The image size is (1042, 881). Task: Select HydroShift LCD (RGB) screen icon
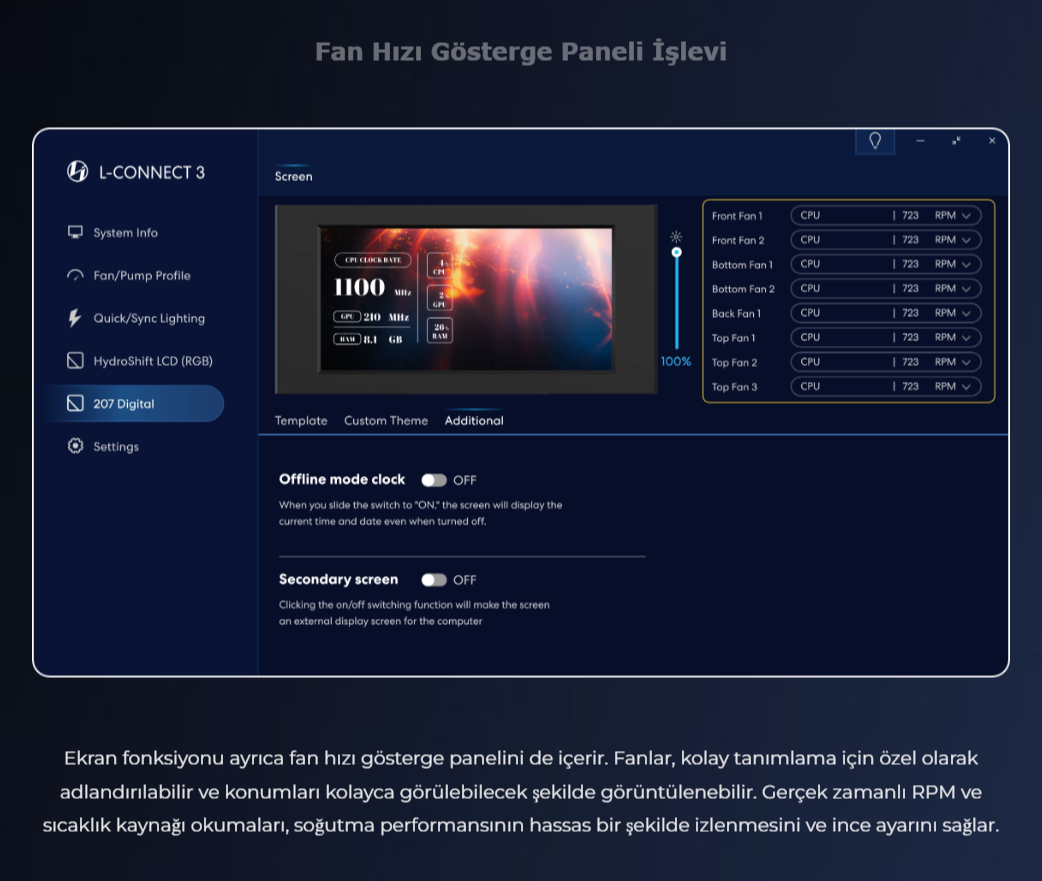(75, 361)
